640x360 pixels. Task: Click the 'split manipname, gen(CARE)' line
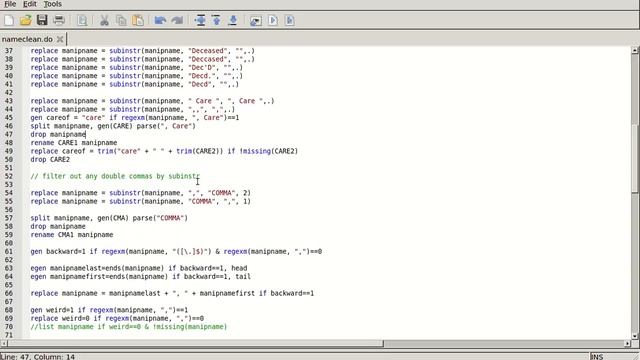113,126
